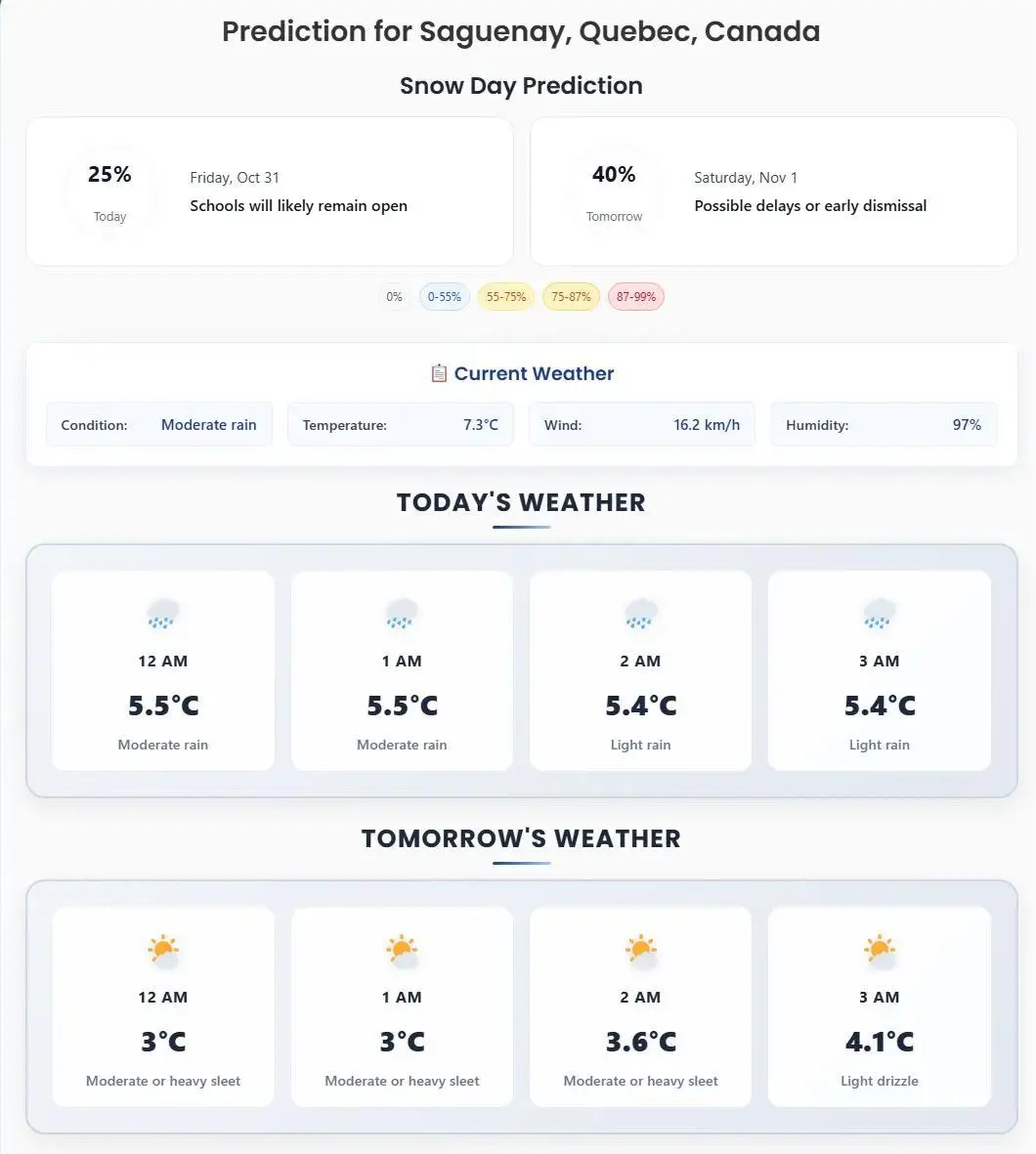Click the rain icon for today's 3 AM
This screenshot has height=1154, width=1036.
pyautogui.click(x=880, y=615)
